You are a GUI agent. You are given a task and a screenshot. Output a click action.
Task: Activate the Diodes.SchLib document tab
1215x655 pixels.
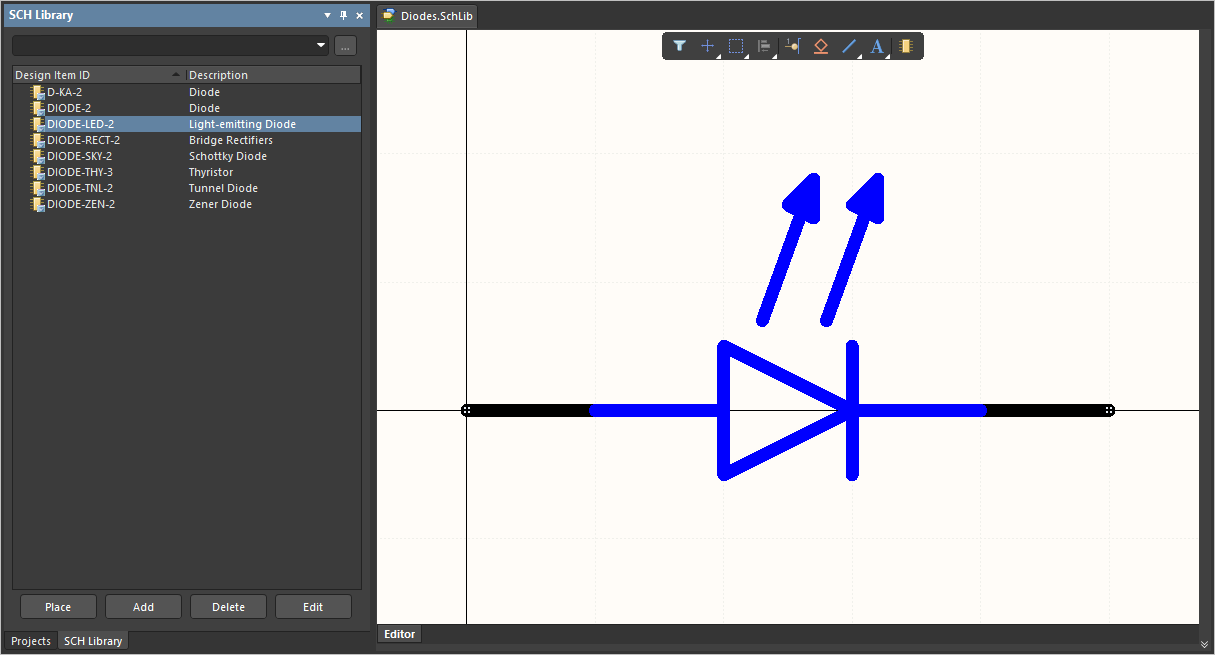pyautogui.click(x=428, y=16)
